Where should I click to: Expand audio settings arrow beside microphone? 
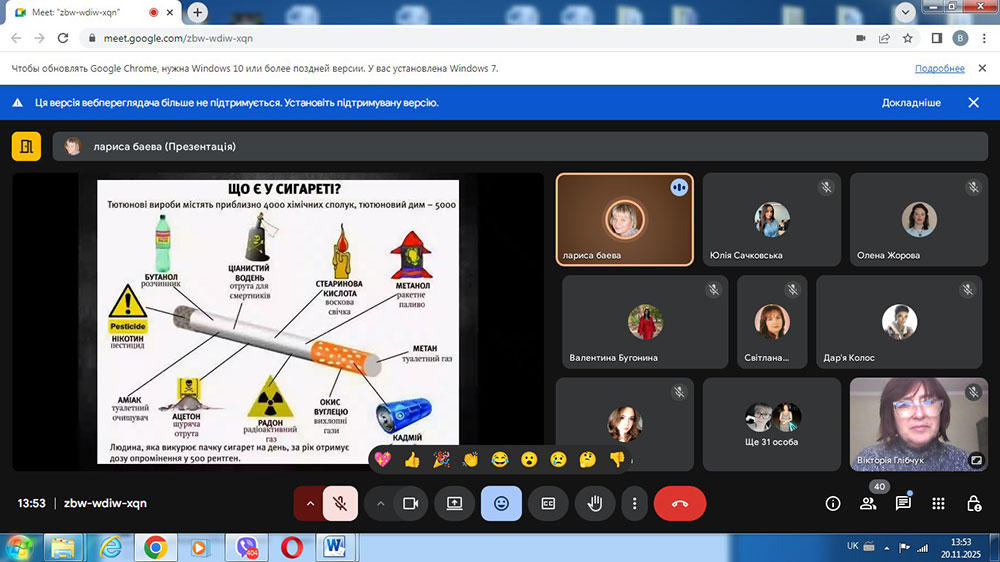click(x=308, y=504)
